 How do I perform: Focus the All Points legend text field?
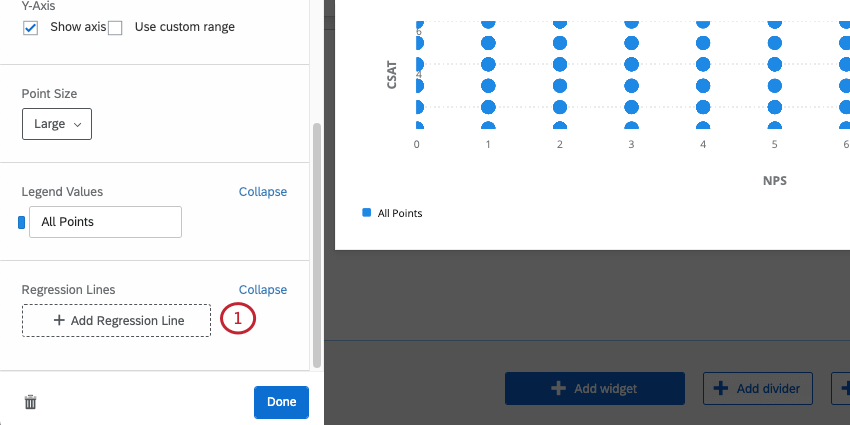[x=105, y=222]
